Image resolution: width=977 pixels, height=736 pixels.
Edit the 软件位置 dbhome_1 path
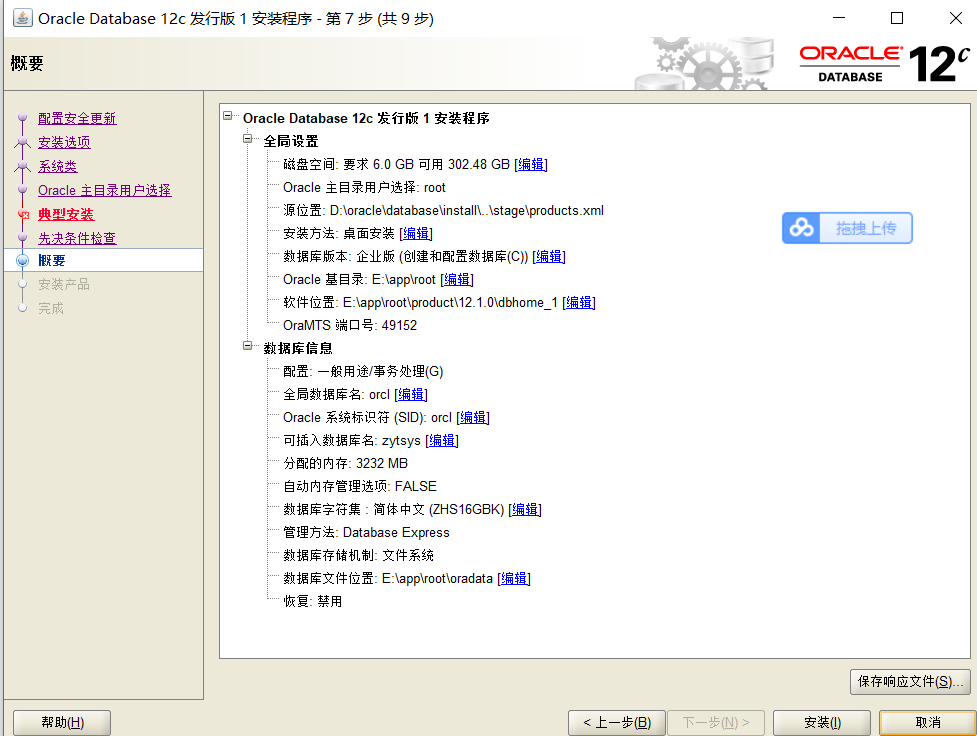click(579, 303)
